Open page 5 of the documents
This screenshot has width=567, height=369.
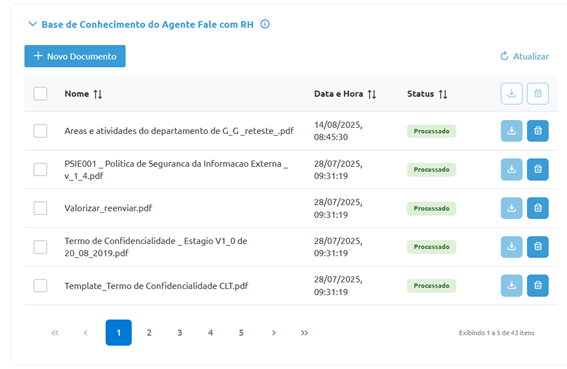(x=241, y=332)
